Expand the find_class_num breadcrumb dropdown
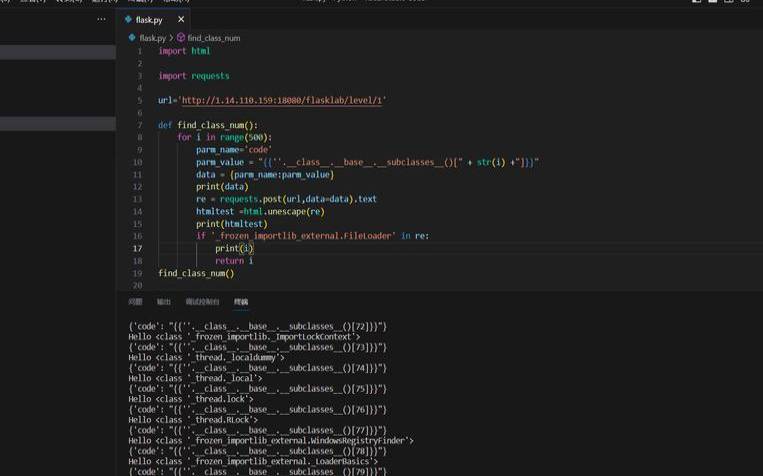The width and height of the screenshot is (763, 476). click(x=214, y=38)
